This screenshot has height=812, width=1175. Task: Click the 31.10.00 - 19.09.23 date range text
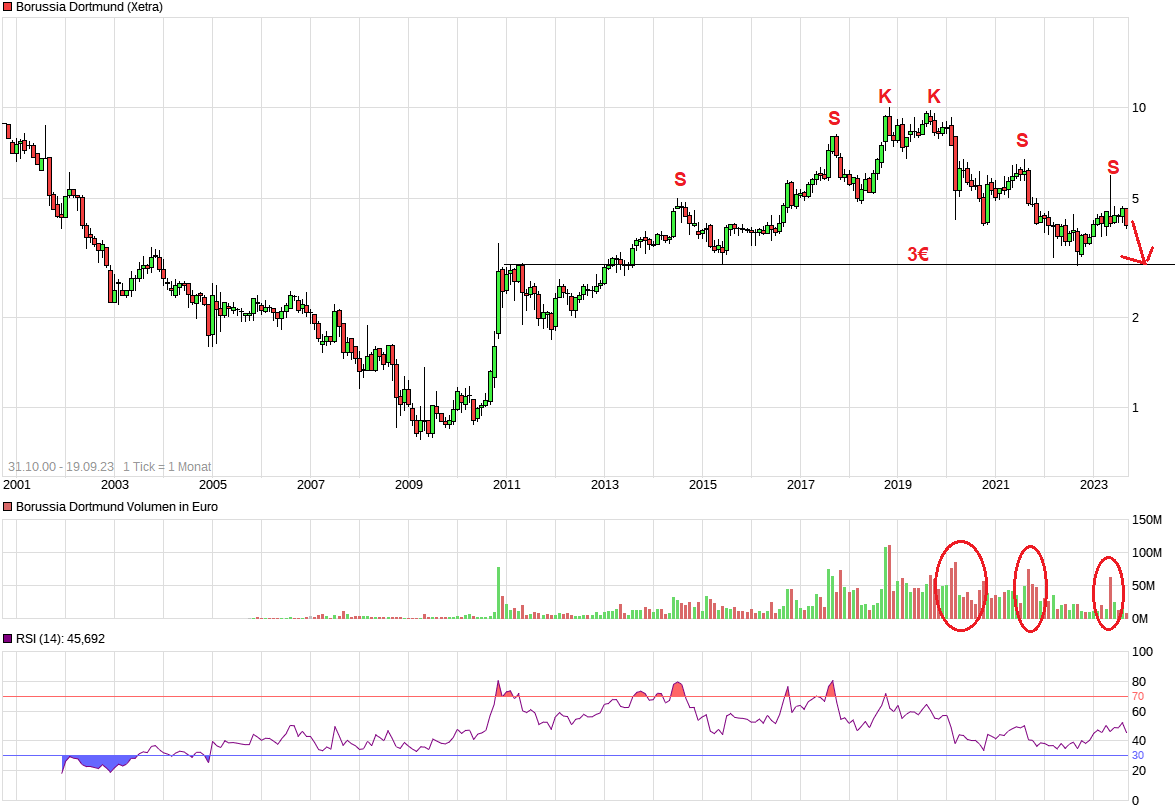click(60, 467)
